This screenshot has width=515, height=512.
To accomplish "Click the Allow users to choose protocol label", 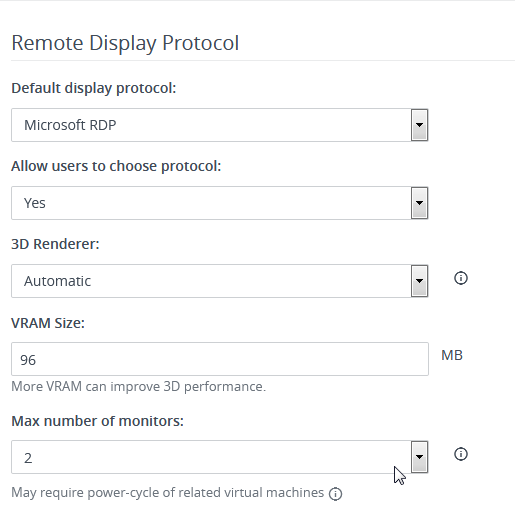I will pos(116,166).
